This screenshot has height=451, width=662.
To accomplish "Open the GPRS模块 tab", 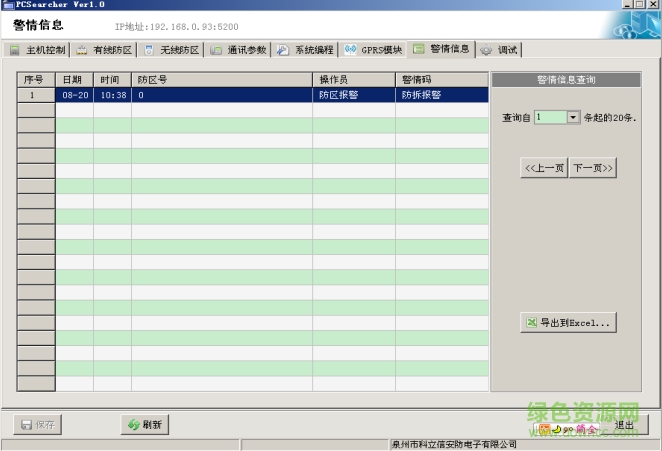I will coord(373,50).
